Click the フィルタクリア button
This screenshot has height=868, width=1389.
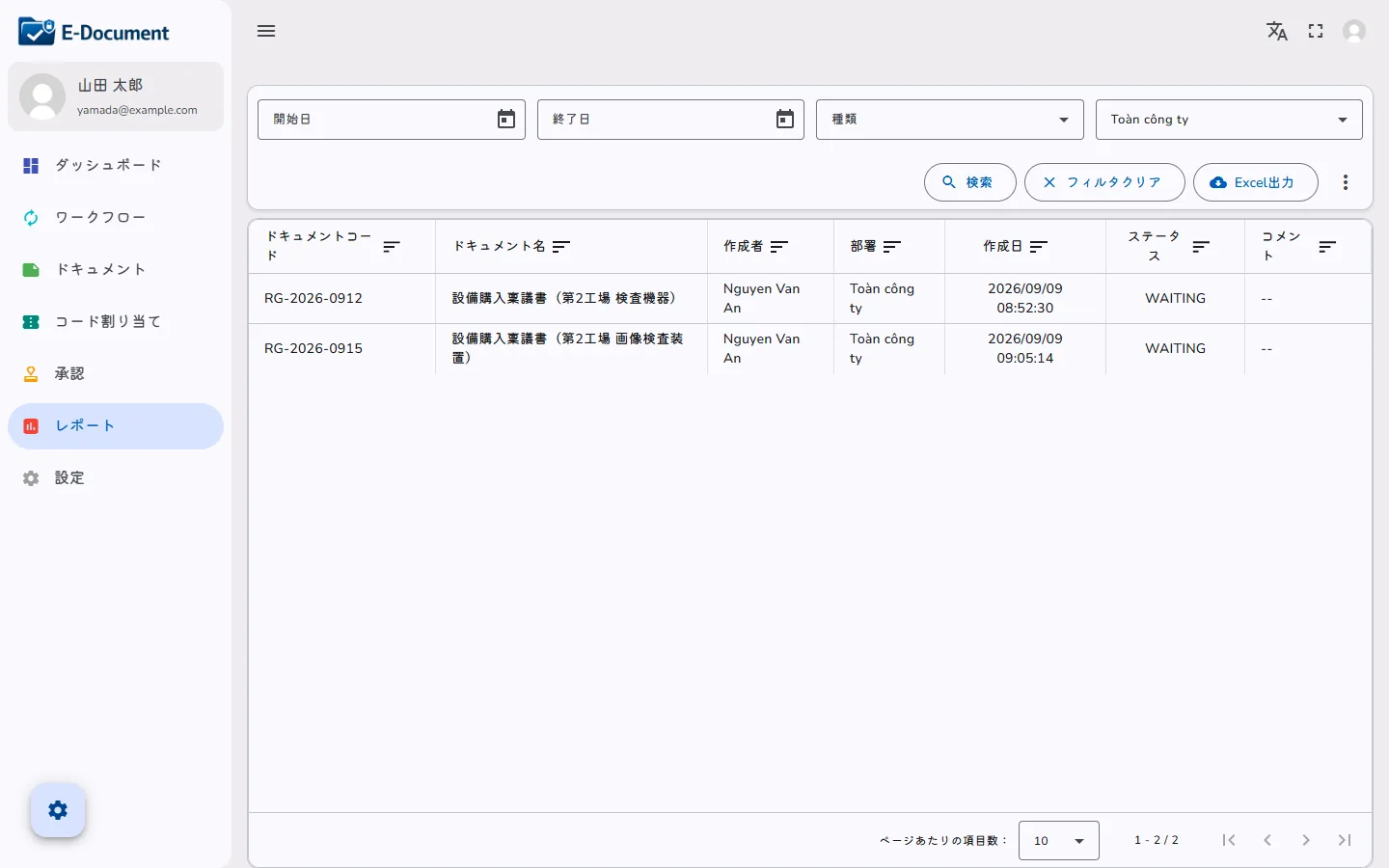tap(1104, 182)
